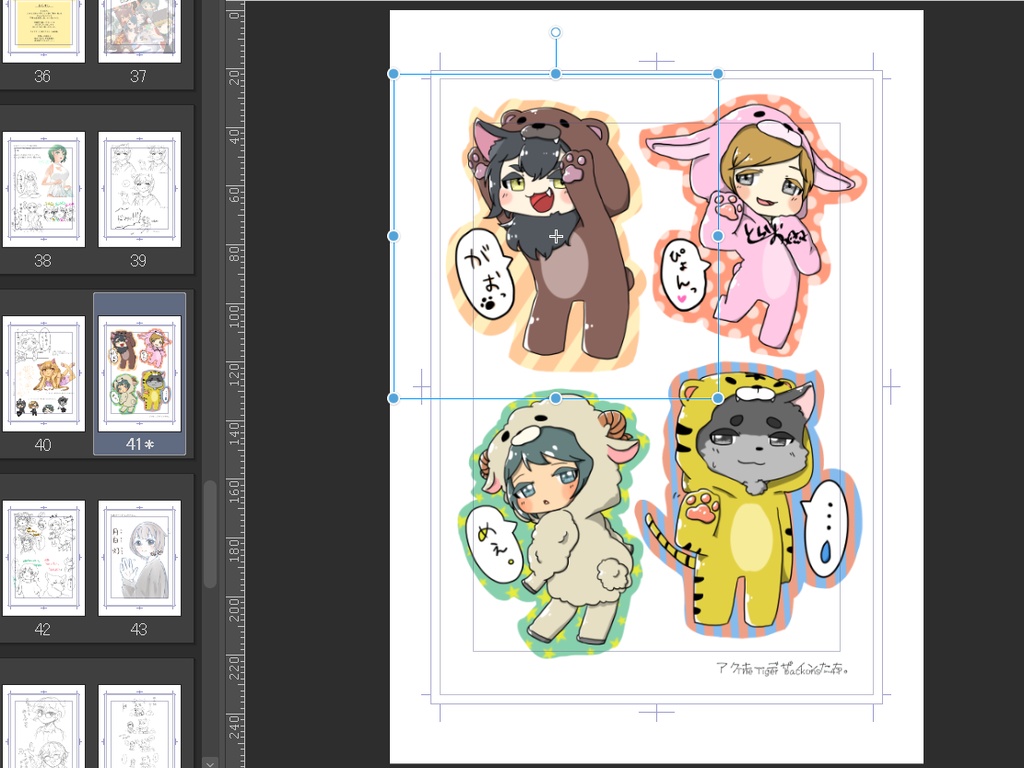Click the bottom-center transform handle

[x=556, y=398]
